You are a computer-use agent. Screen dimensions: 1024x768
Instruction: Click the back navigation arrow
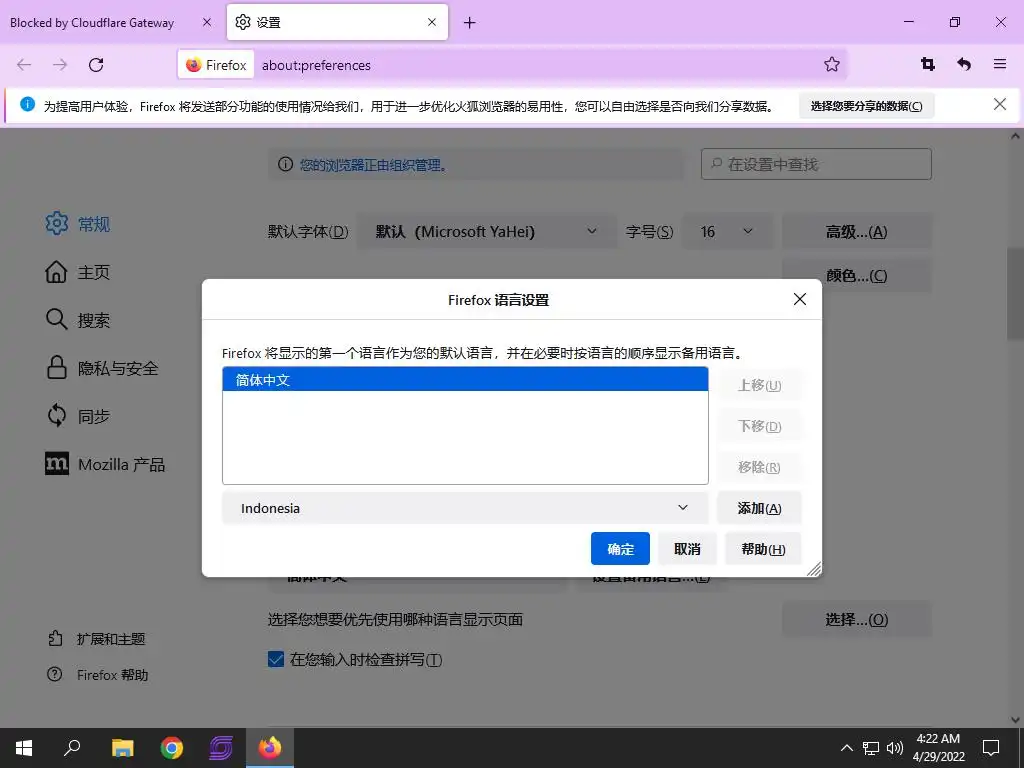[24, 65]
